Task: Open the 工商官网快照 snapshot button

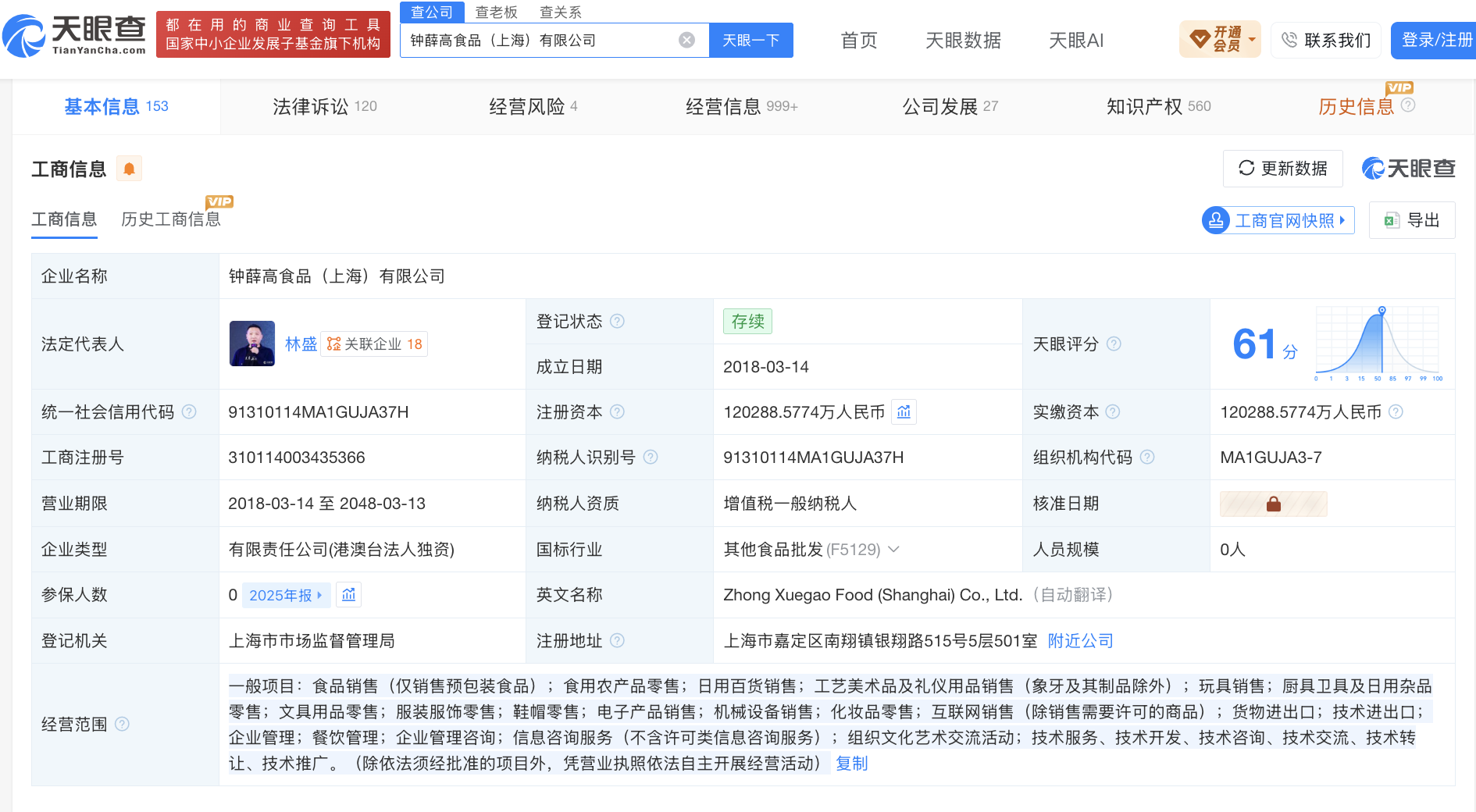Action: (x=1278, y=220)
